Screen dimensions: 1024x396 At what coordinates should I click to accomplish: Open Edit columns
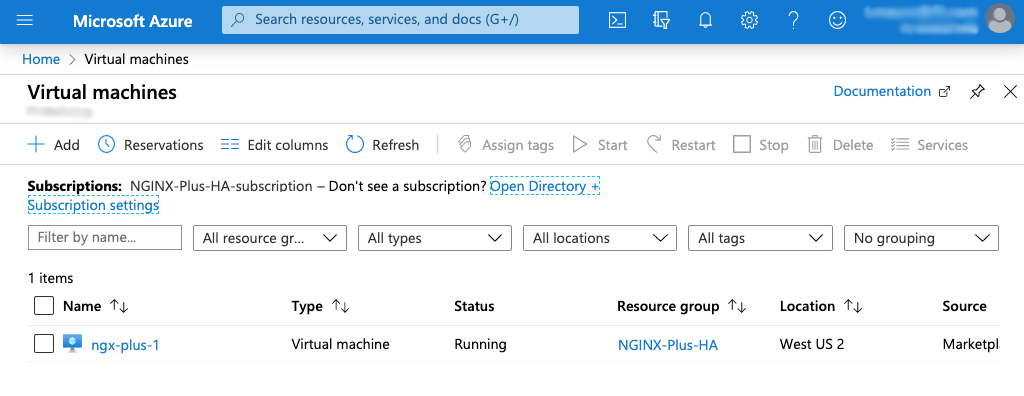[x=274, y=144]
